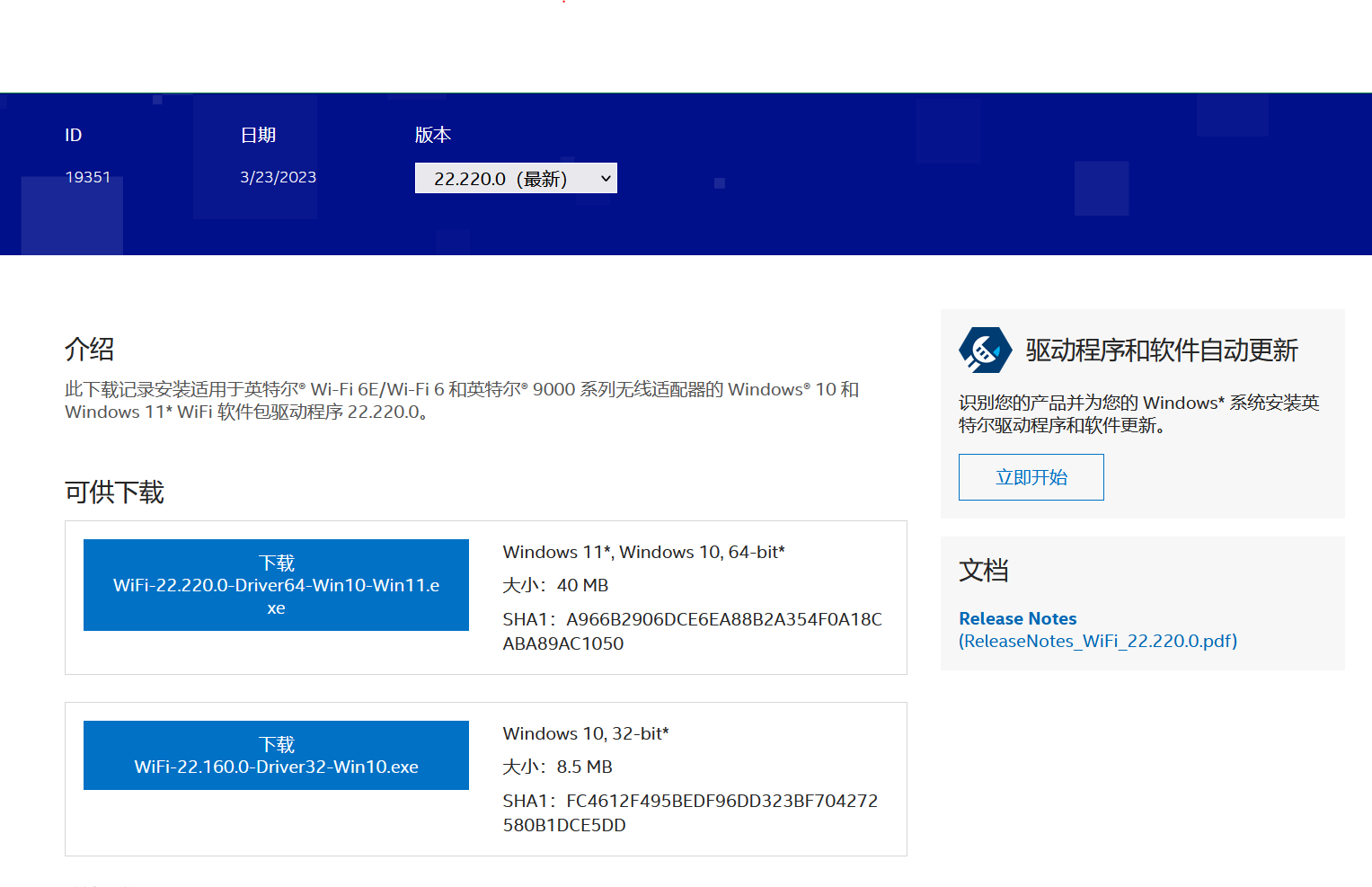The width and height of the screenshot is (1372, 887).
Task: Select the ID value 19351
Action: click(x=88, y=176)
